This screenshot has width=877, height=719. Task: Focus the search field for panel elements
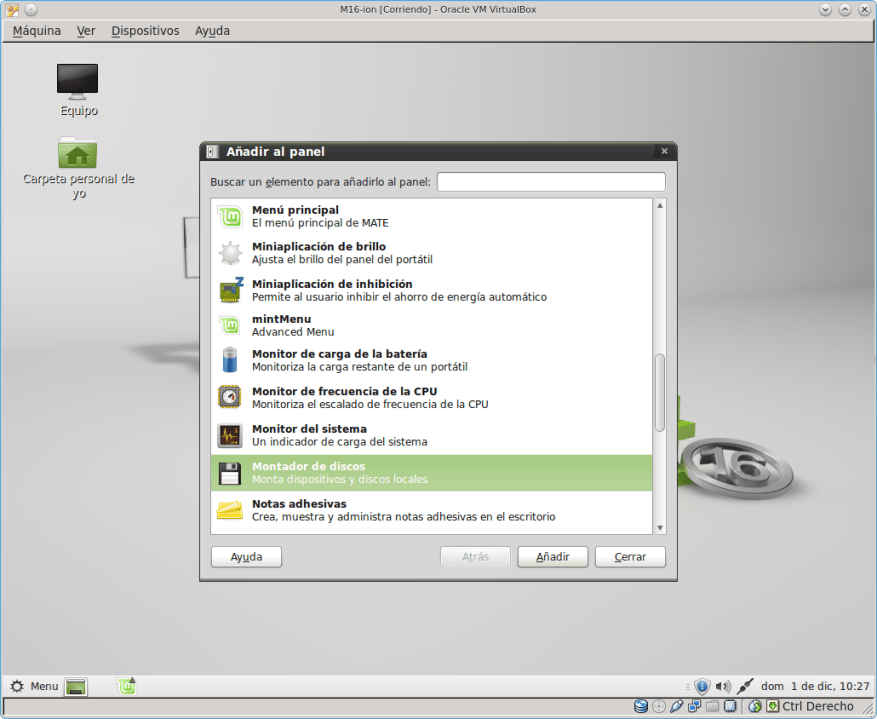[550, 182]
